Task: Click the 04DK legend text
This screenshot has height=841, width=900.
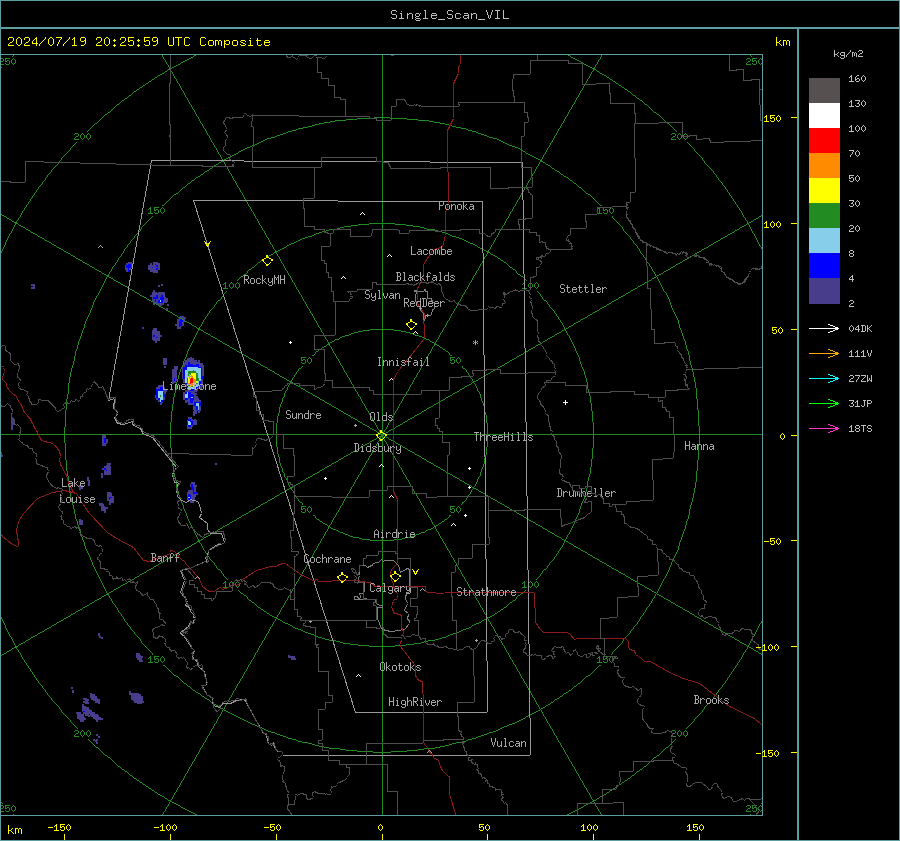Action: pos(860,329)
